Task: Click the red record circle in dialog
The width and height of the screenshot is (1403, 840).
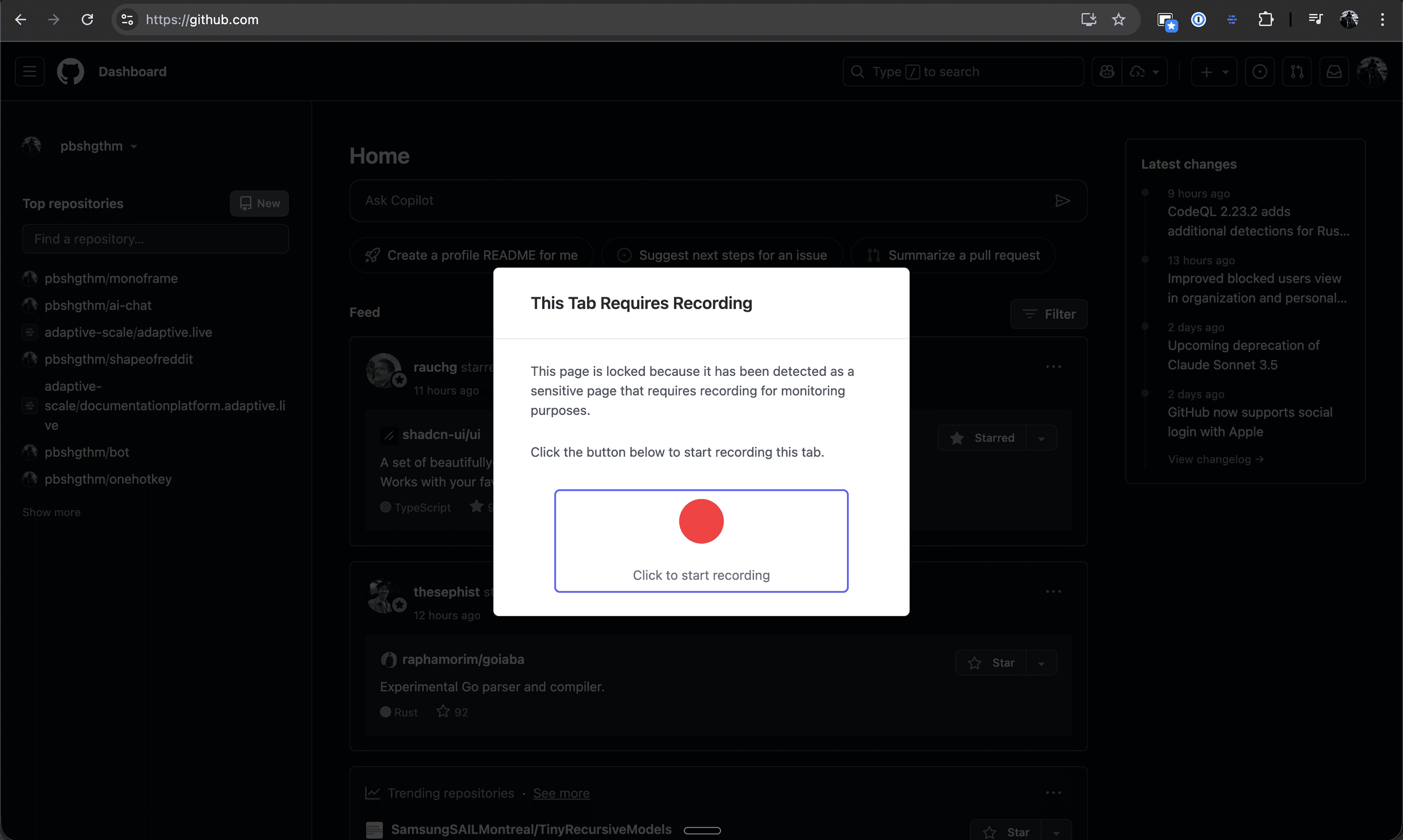Action: 701,521
